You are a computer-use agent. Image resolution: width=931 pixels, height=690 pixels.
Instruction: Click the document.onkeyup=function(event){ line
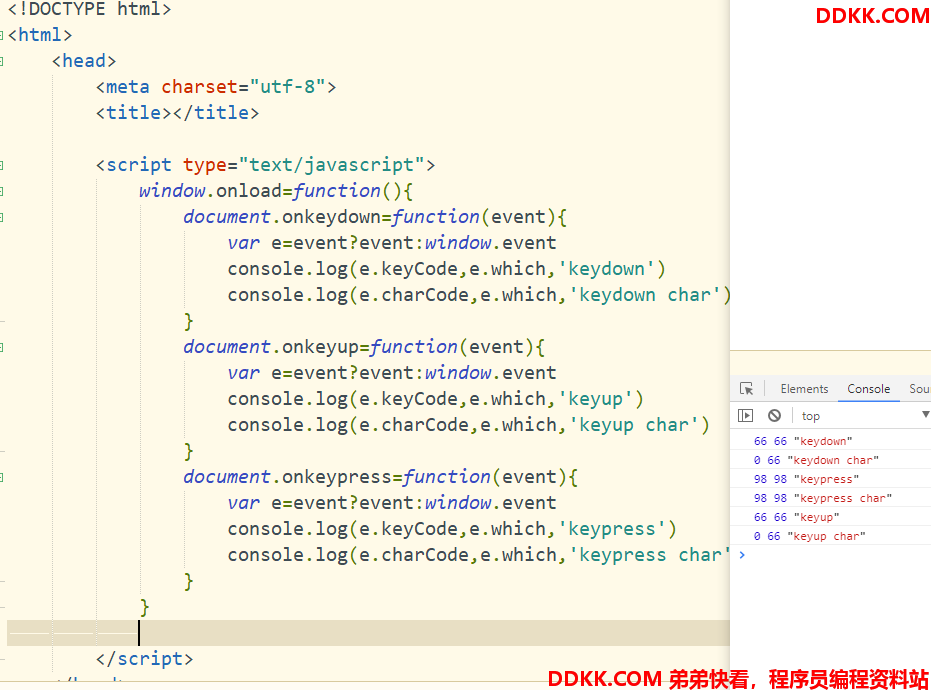[x=364, y=347]
